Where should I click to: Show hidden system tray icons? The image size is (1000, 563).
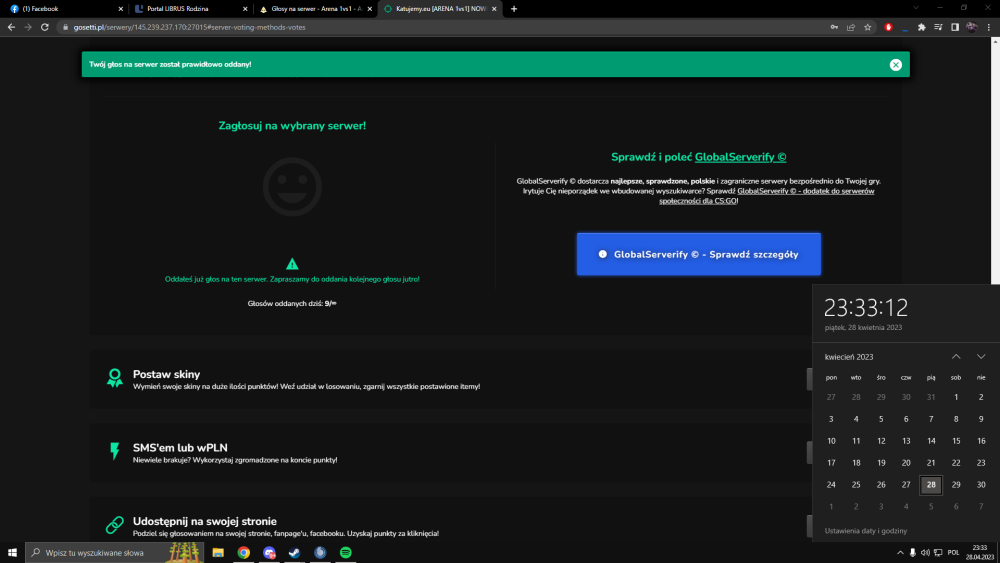(900, 553)
